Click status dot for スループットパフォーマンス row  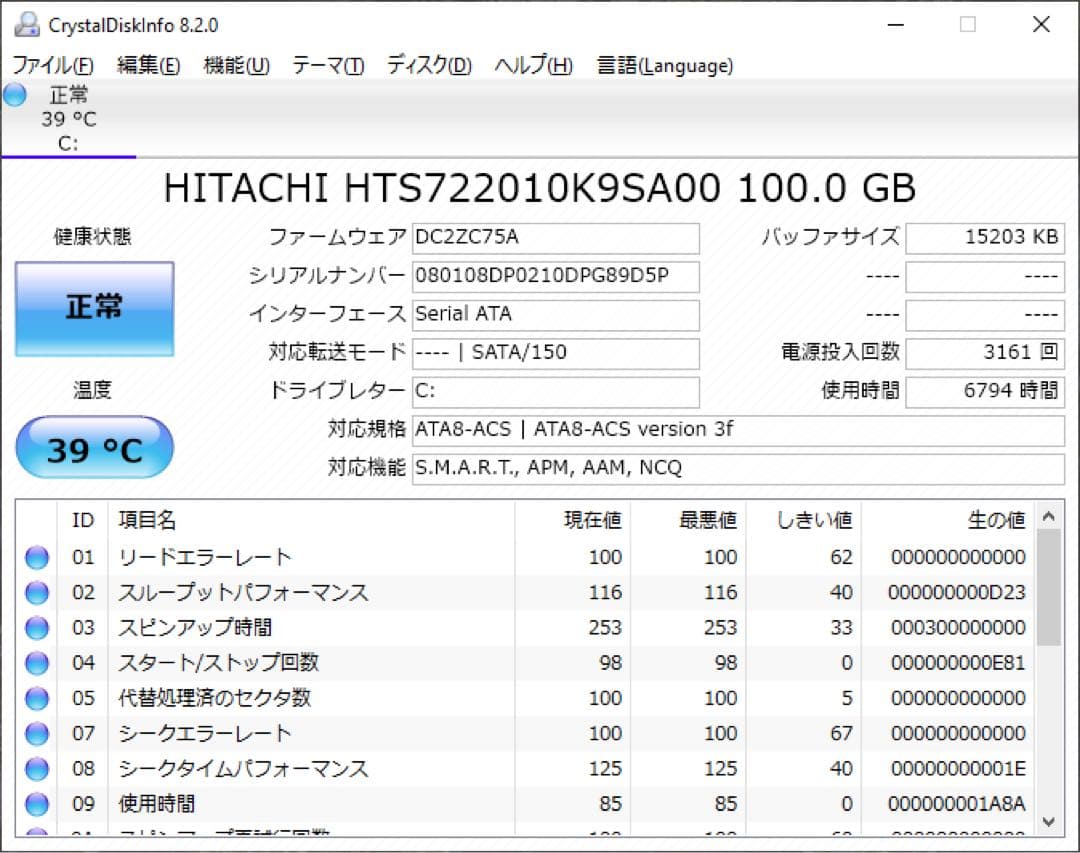point(36,592)
